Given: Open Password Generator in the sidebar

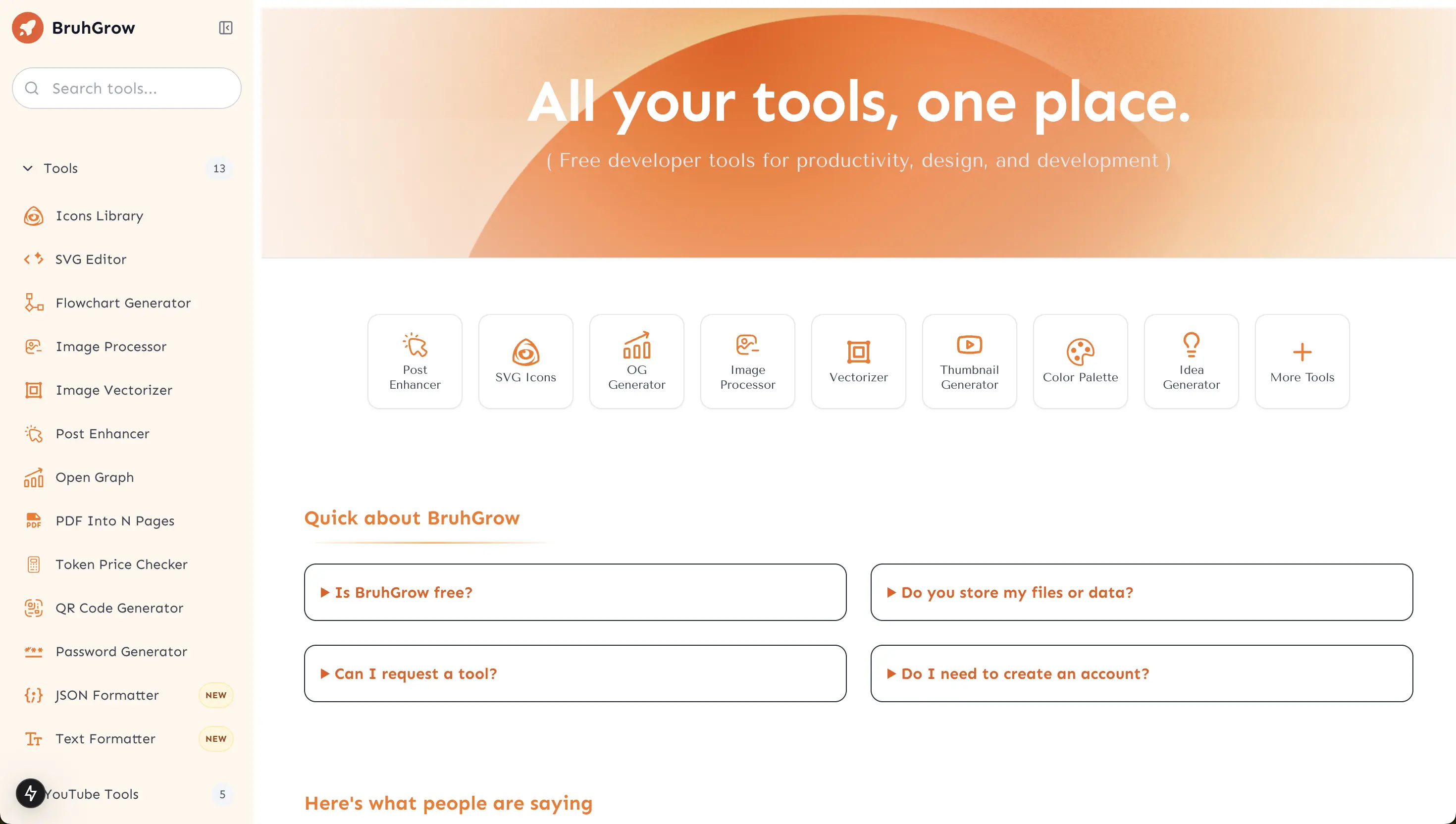Looking at the screenshot, I should (x=121, y=651).
